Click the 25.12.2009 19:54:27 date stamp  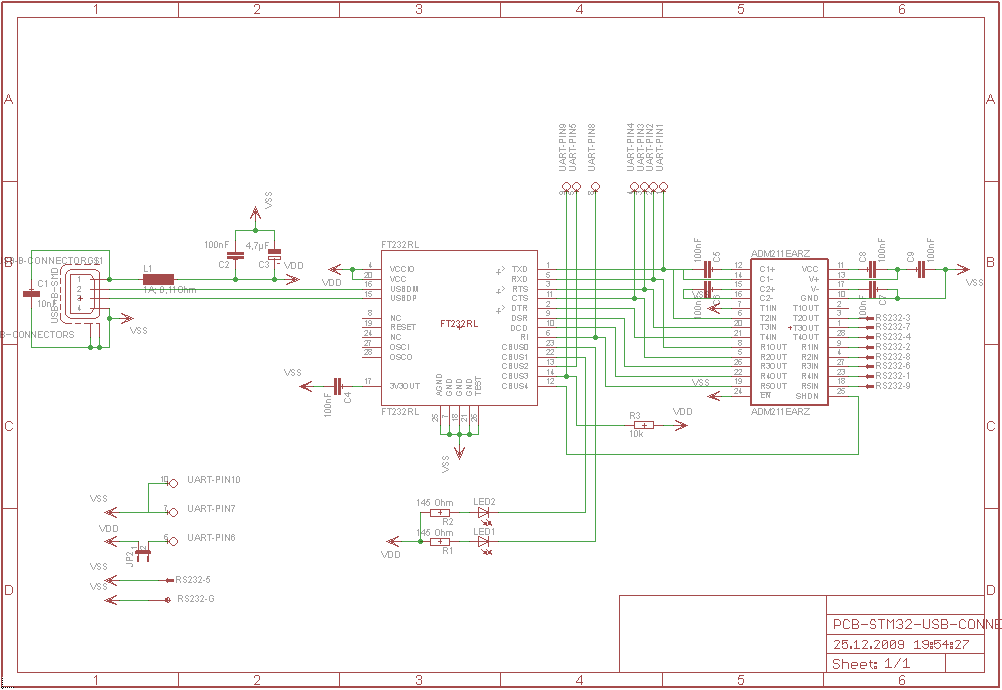[x=901, y=645]
